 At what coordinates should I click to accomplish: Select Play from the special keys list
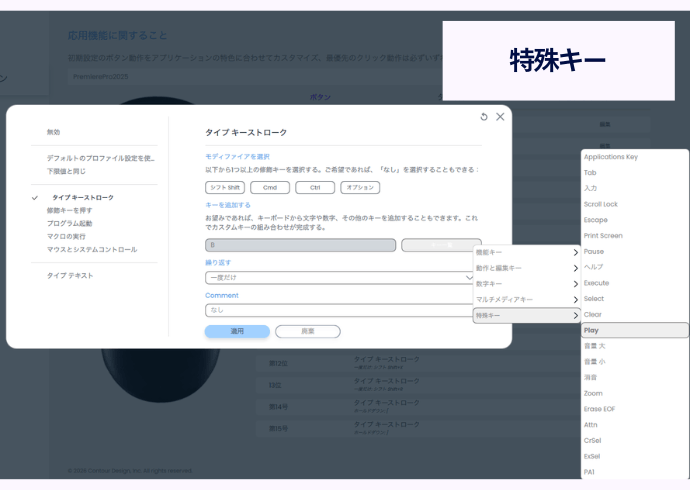pyautogui.click(x=635, y=330)
